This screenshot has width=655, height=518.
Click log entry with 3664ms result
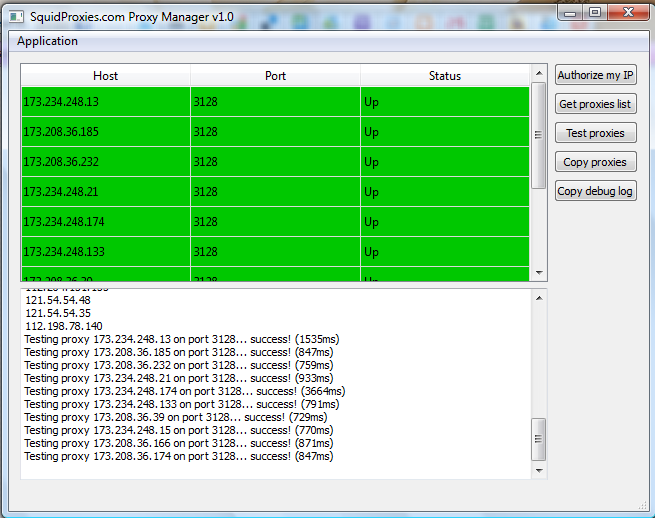pos(185,391)
